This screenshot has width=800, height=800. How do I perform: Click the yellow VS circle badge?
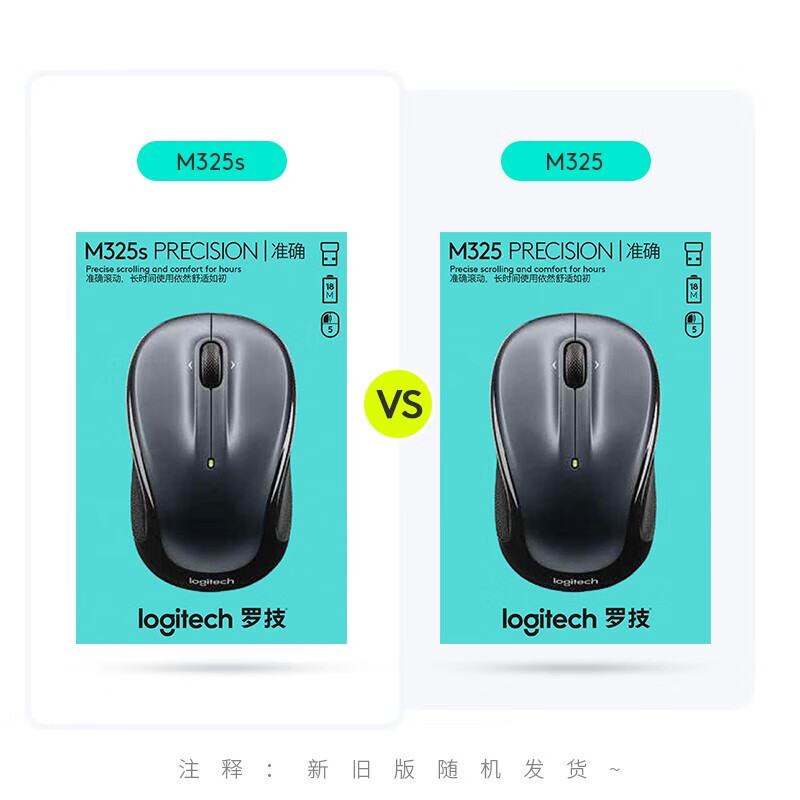398,404
